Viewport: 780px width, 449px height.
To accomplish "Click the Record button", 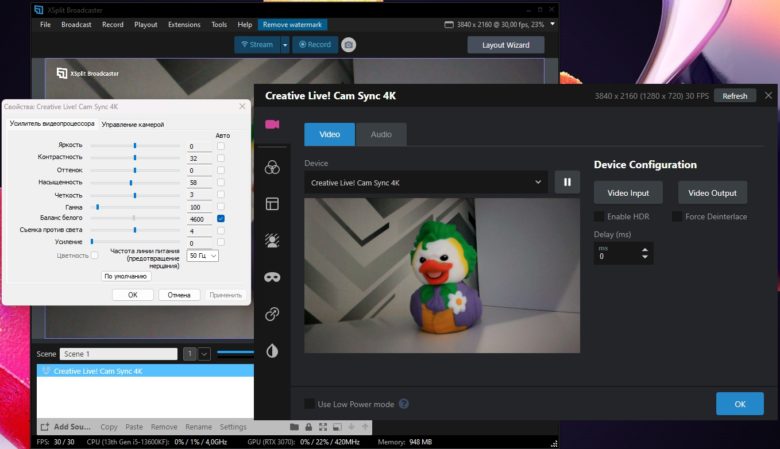I will pyautogui.click(x=315, y=45).
